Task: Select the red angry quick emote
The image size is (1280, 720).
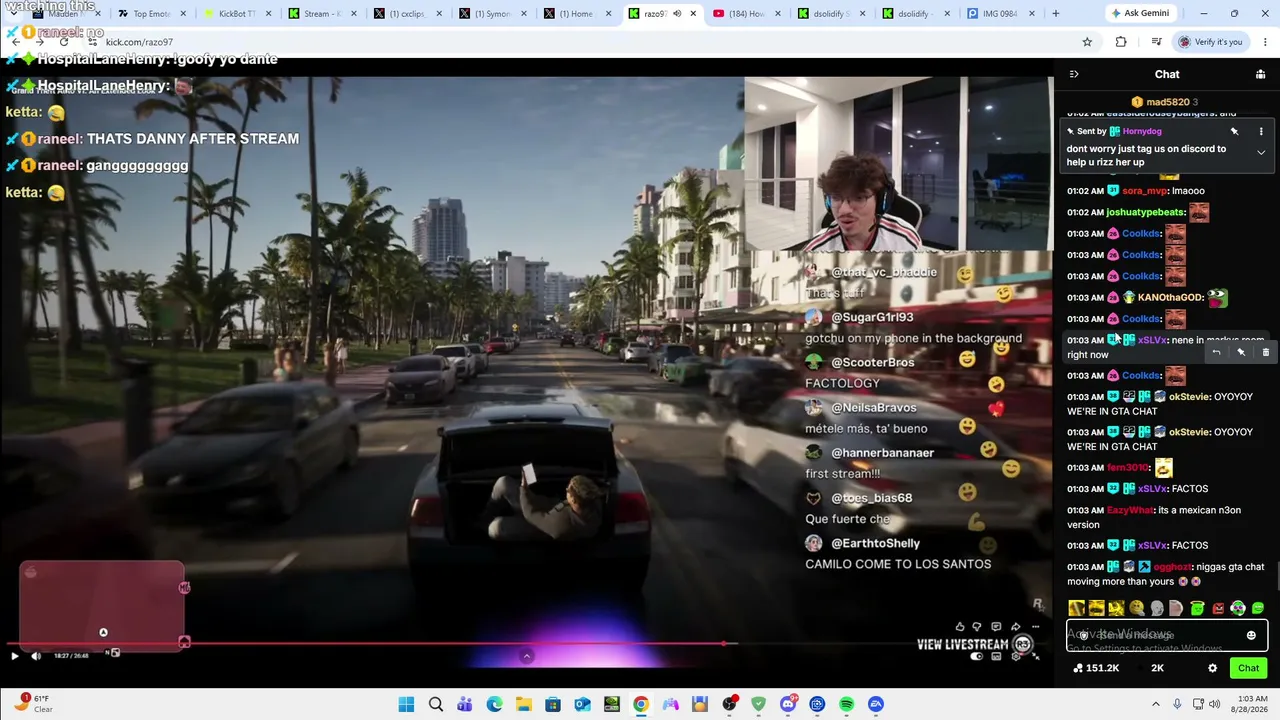Action: 1217,608
